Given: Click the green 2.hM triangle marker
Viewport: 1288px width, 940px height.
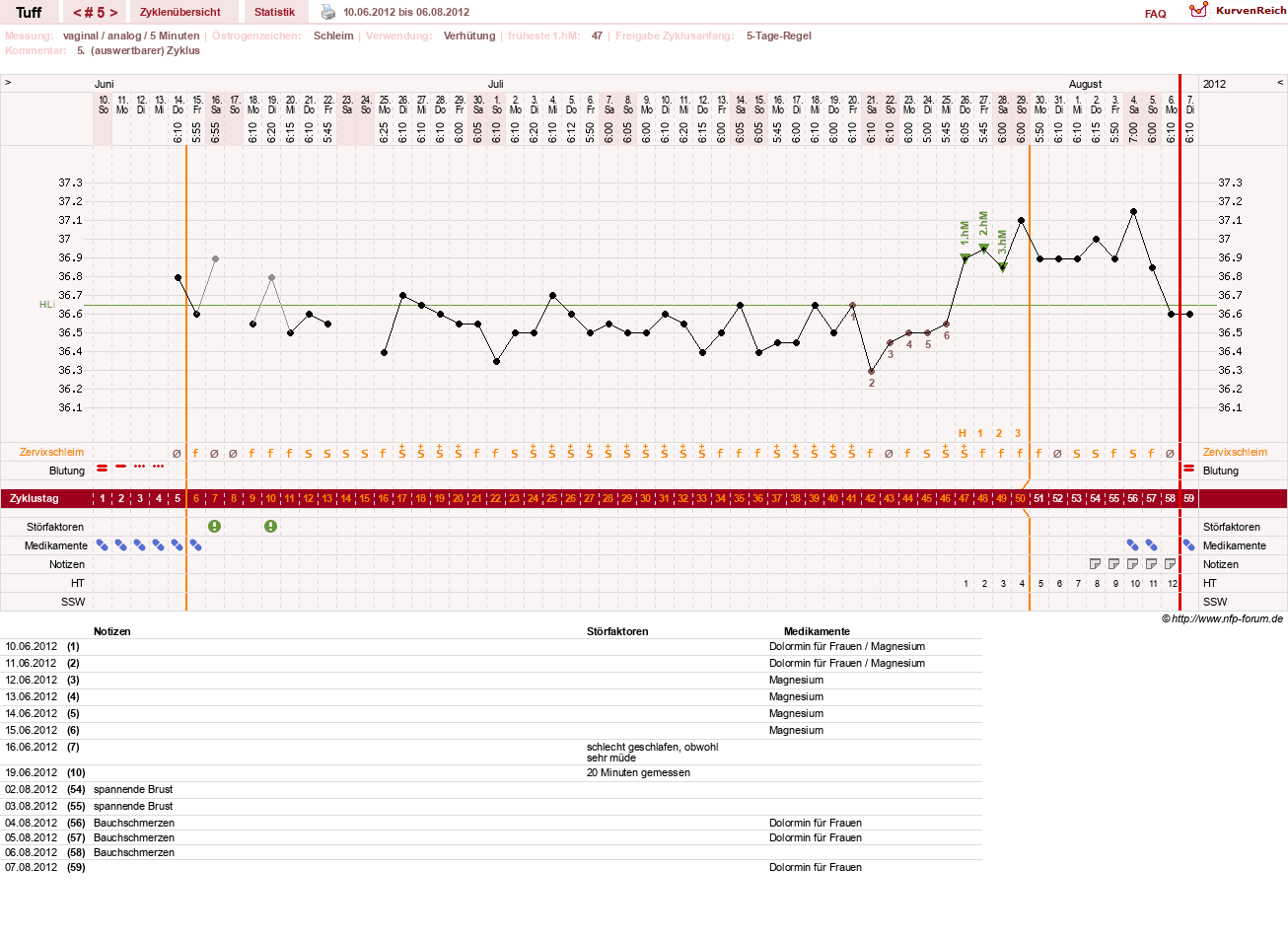Looking at the screenshot, I should pyautogui.click(x=983, y=248).
